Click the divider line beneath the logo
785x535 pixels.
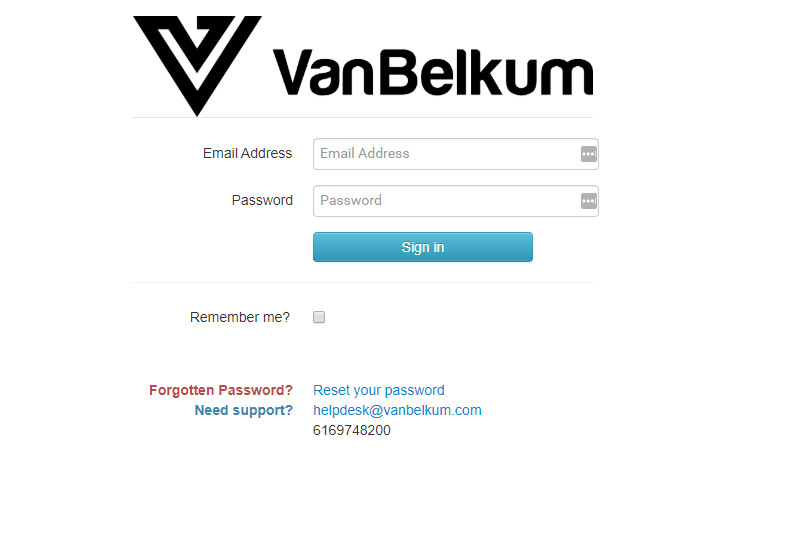[x=363, y=118]
